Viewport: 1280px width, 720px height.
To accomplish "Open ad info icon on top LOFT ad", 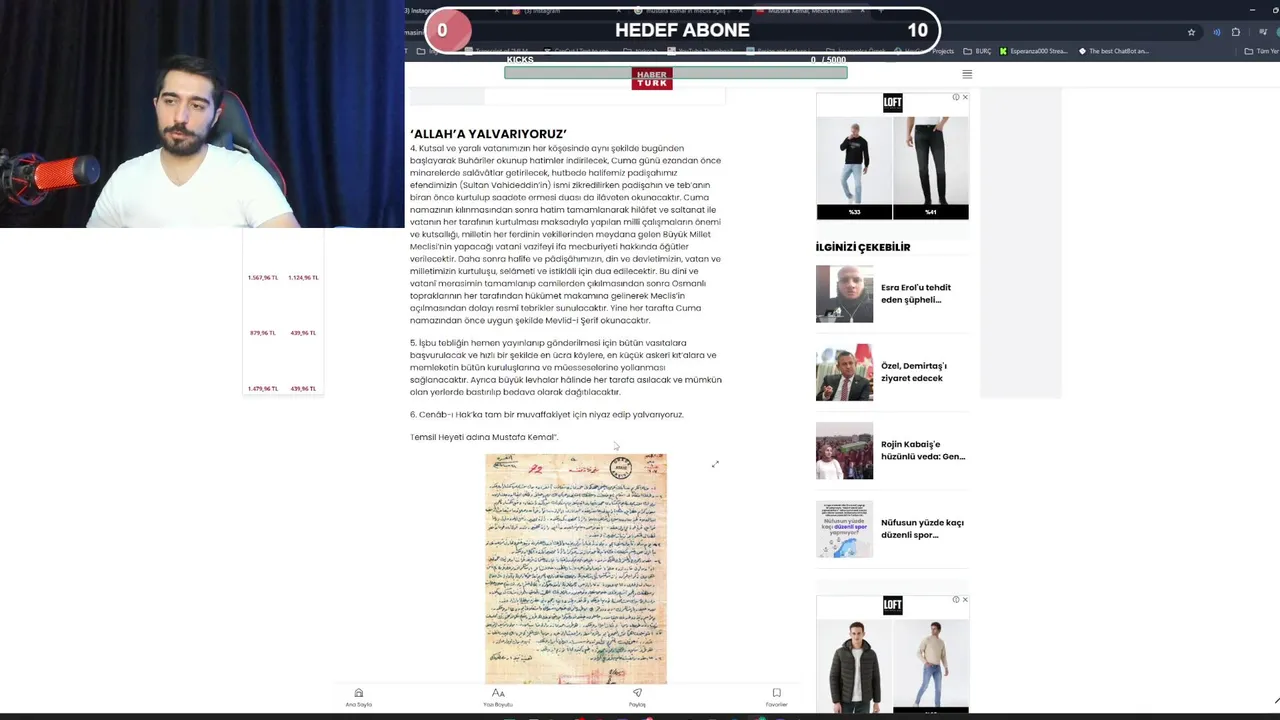I will point(956,97).
